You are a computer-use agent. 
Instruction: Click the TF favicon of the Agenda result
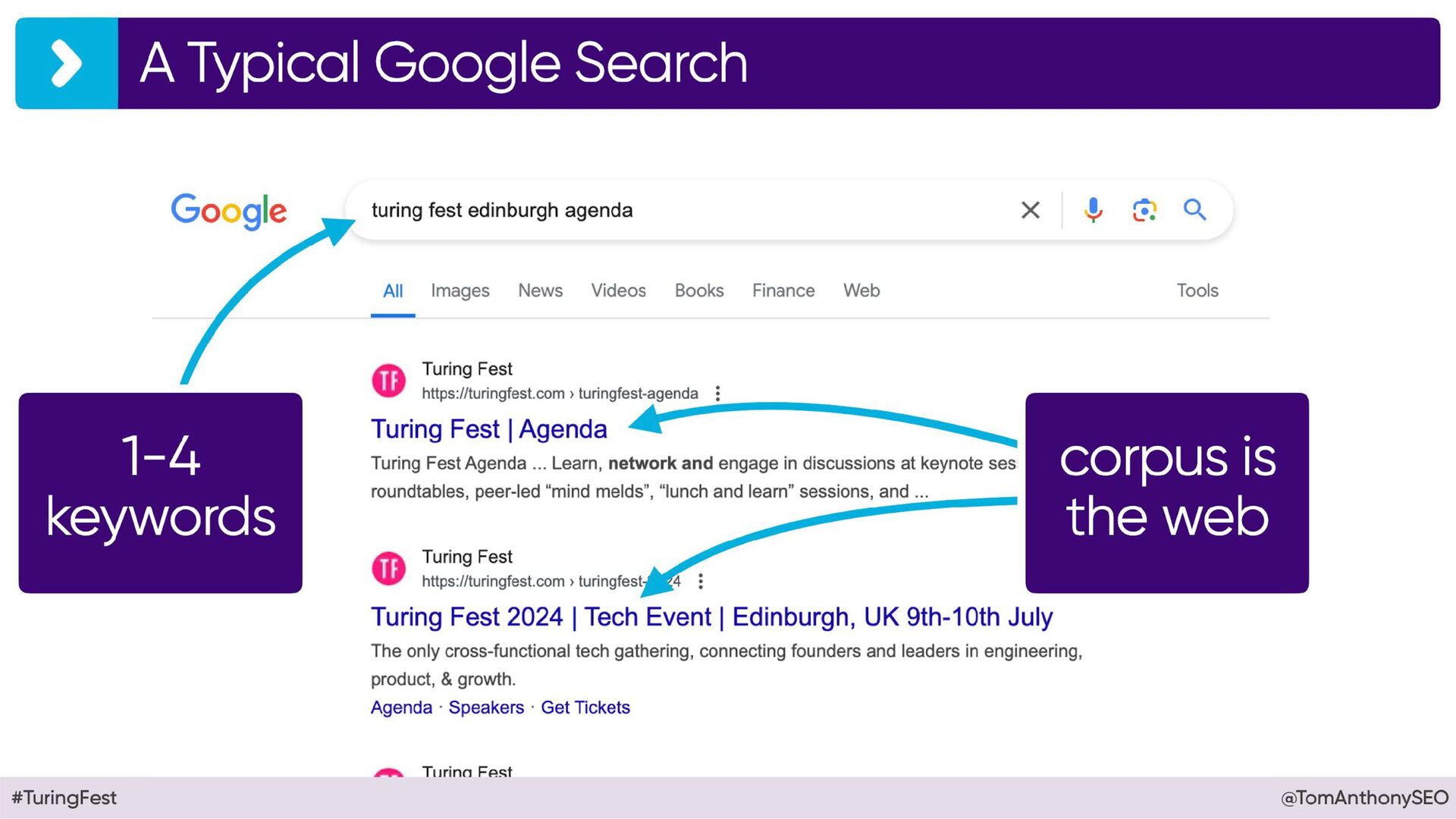(389, 381)
